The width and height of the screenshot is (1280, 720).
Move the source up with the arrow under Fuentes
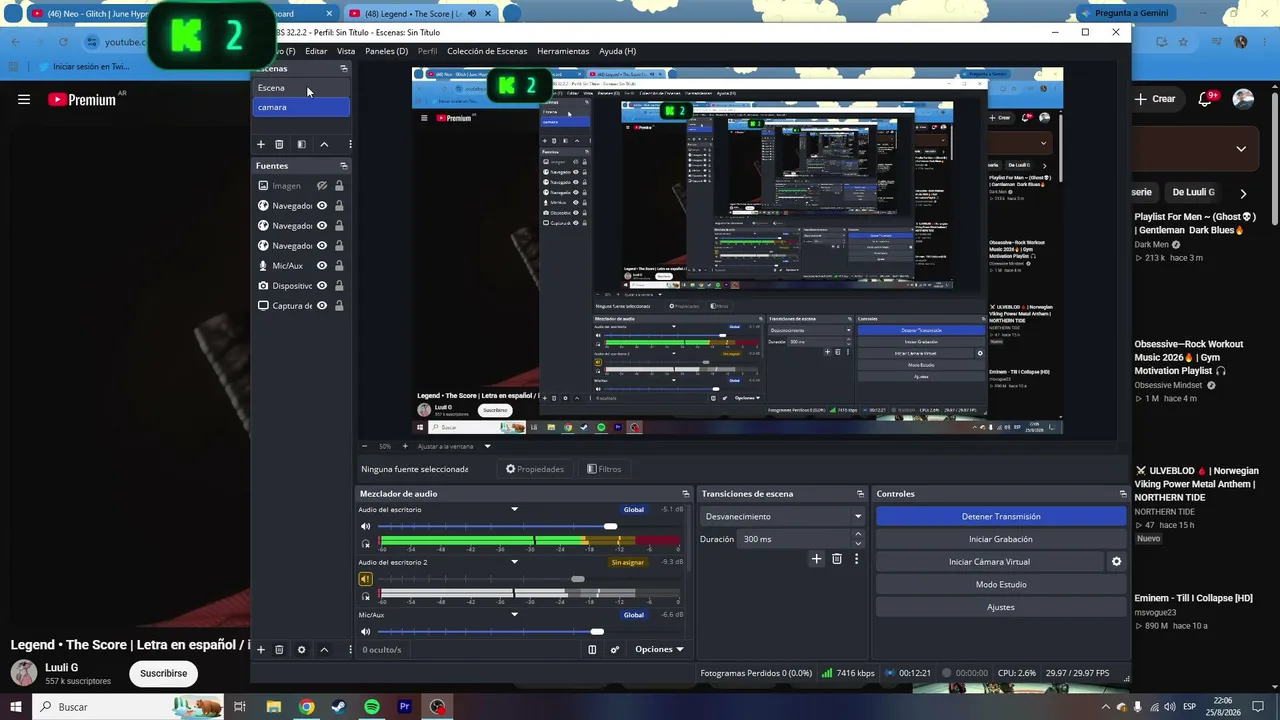(x=324, y=650)
